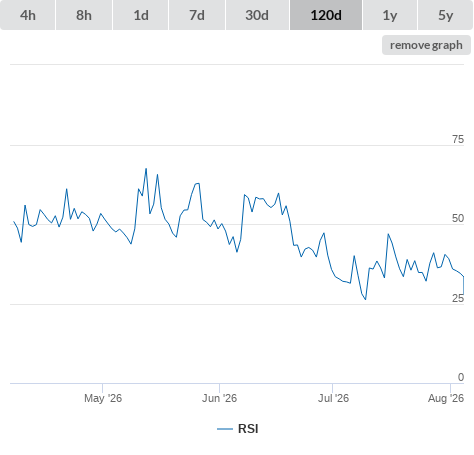
Task: Click the remove graph button
Action: (426, 45)
